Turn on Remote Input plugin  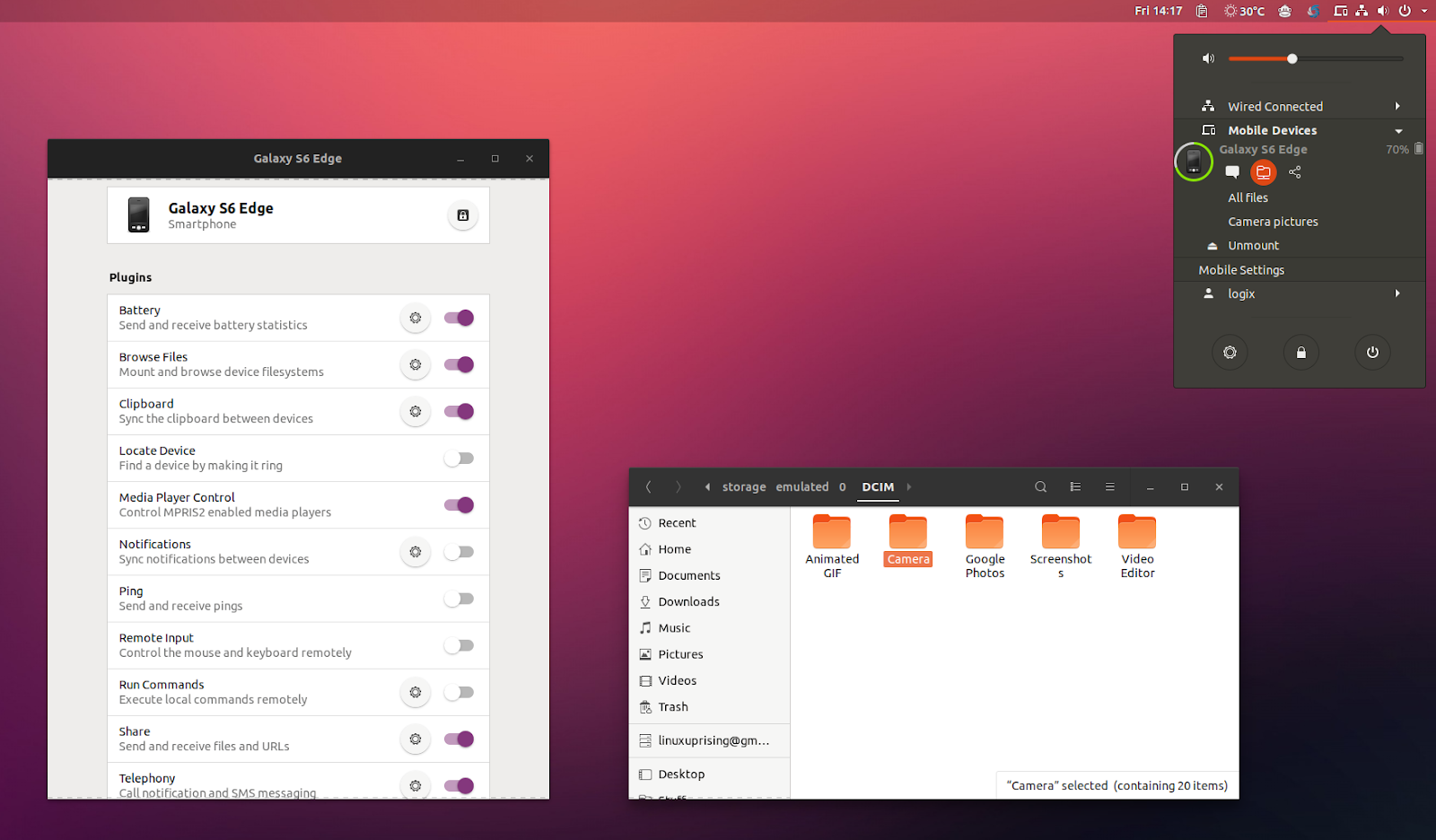click(x=459, y=645)
